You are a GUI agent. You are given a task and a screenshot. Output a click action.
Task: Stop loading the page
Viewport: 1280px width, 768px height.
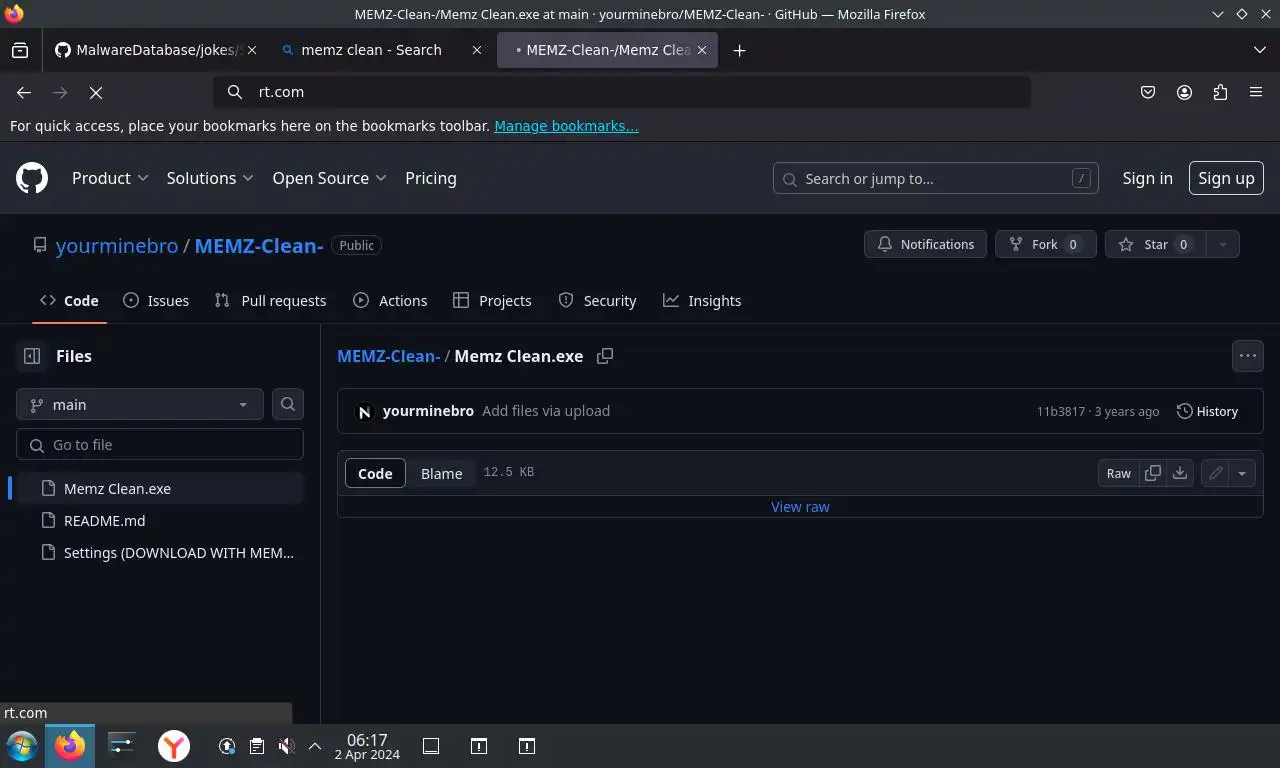[96, 92]
